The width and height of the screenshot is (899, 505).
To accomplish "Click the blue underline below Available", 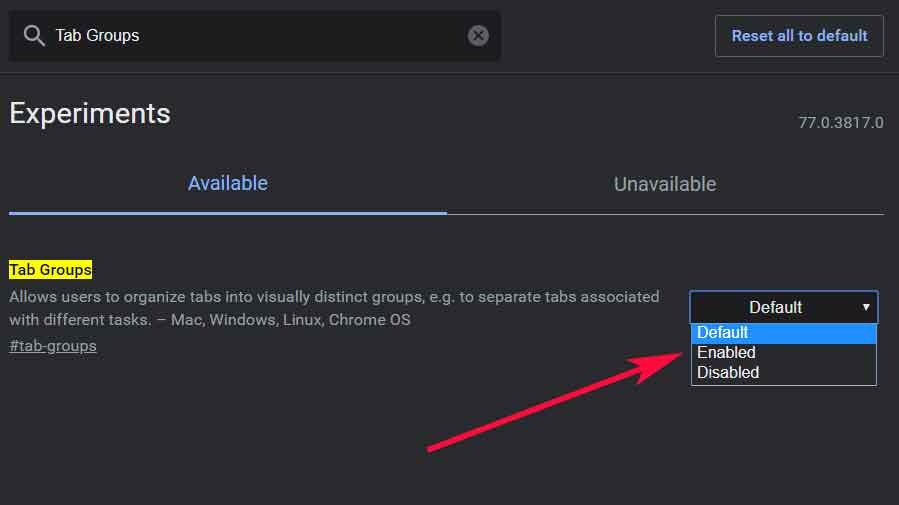I will pyautogui.click(x=228, y=212).
